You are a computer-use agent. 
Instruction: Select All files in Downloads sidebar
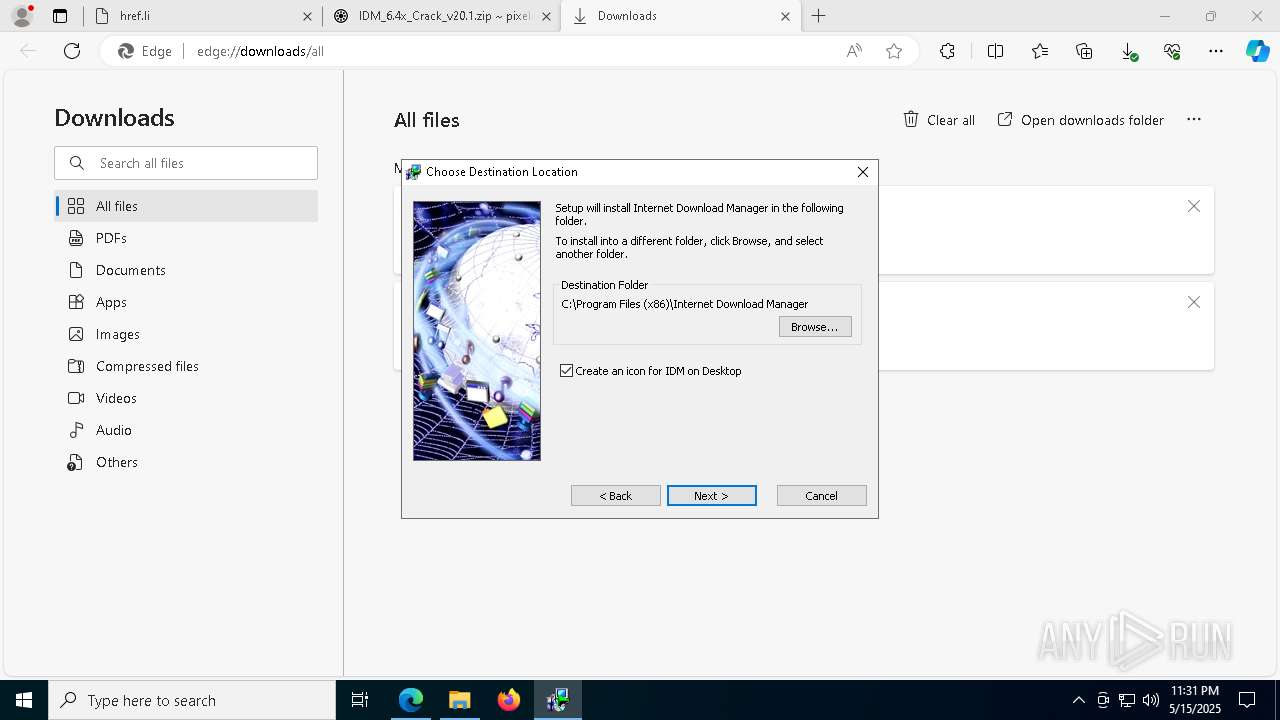click(186, 206)
